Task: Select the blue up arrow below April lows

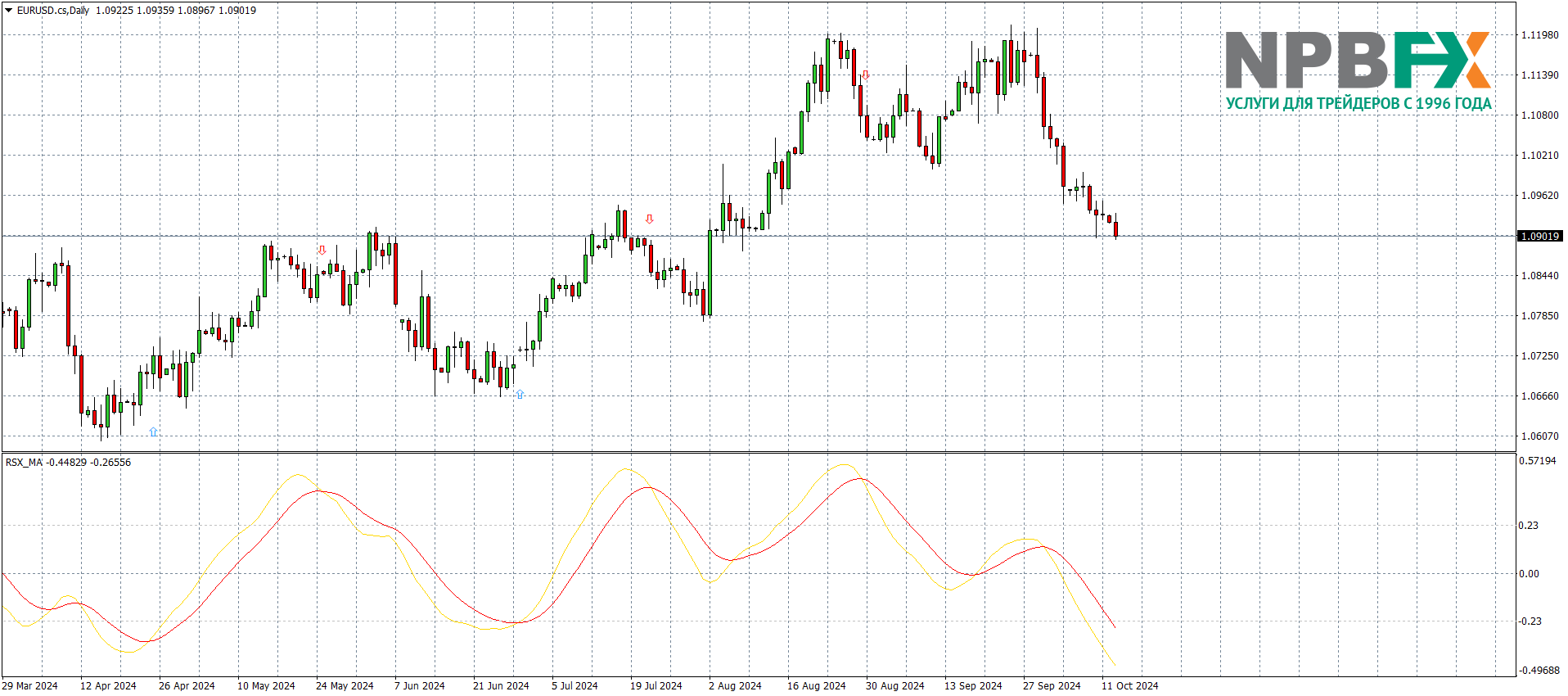Action: coord(153,432)
